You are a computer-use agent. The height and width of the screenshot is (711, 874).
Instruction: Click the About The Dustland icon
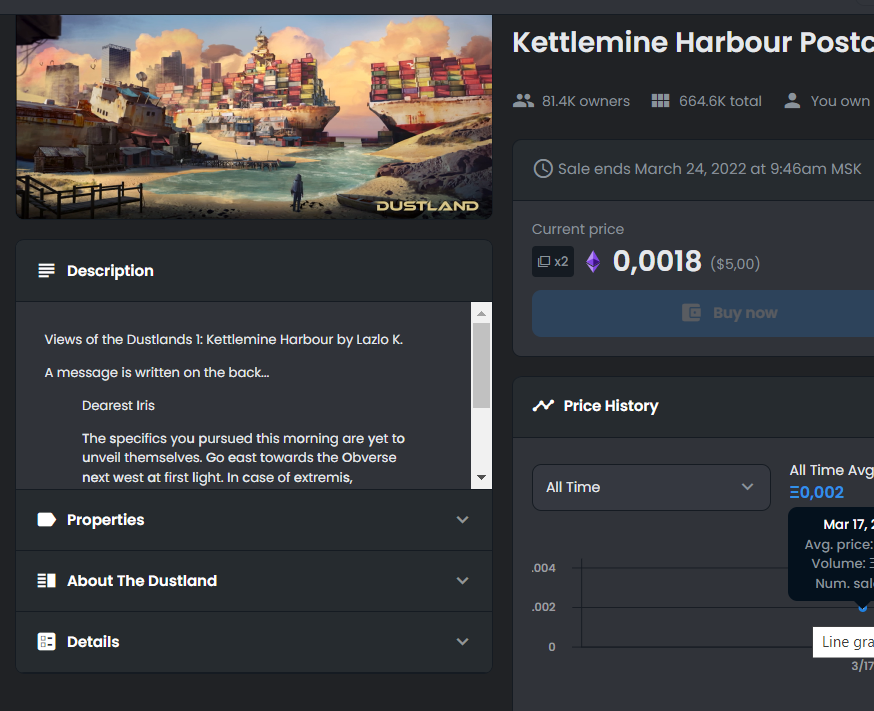click(x=46, y=581)
